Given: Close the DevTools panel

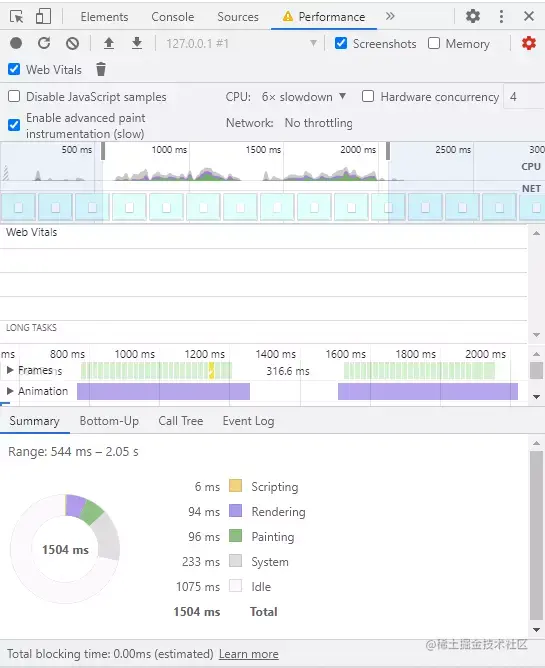Looking at the screenshot, I should click(x=529, y=17).
